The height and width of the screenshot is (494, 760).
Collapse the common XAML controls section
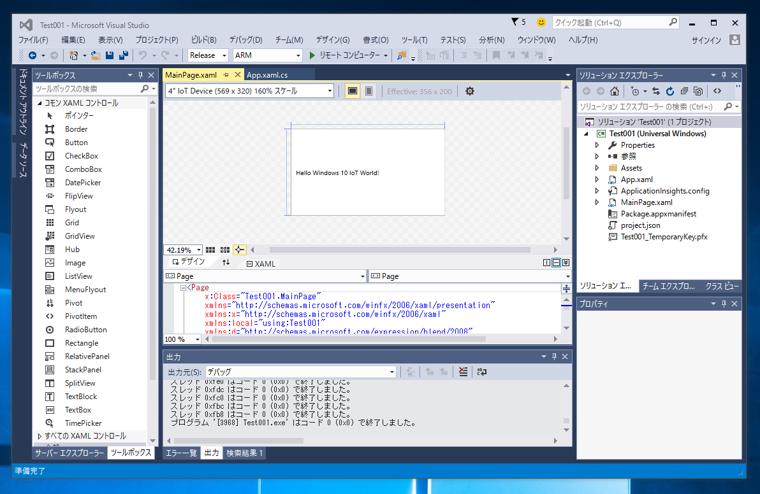[x=40, y=103]
